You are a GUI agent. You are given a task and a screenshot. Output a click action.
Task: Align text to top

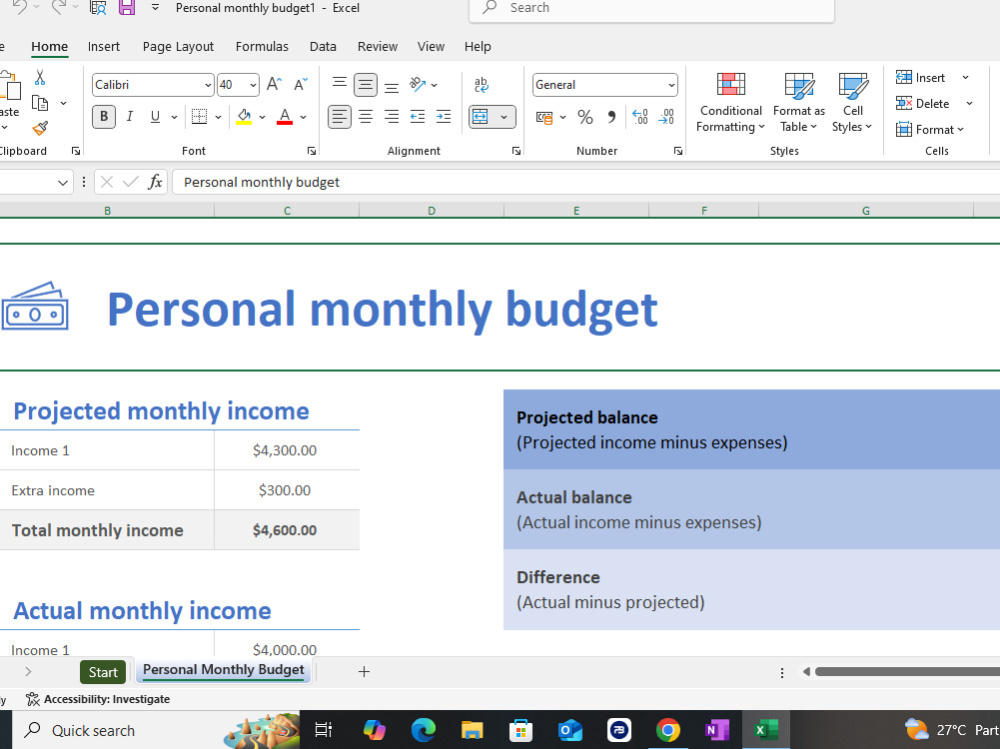click(x=339, y=84)
